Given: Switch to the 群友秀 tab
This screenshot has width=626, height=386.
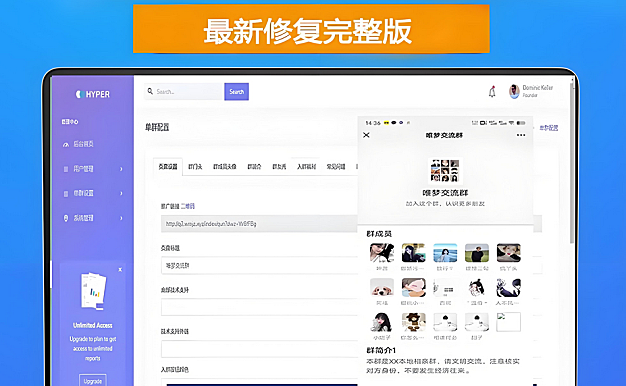Looking at the screenshot, I should click(279, 167).
